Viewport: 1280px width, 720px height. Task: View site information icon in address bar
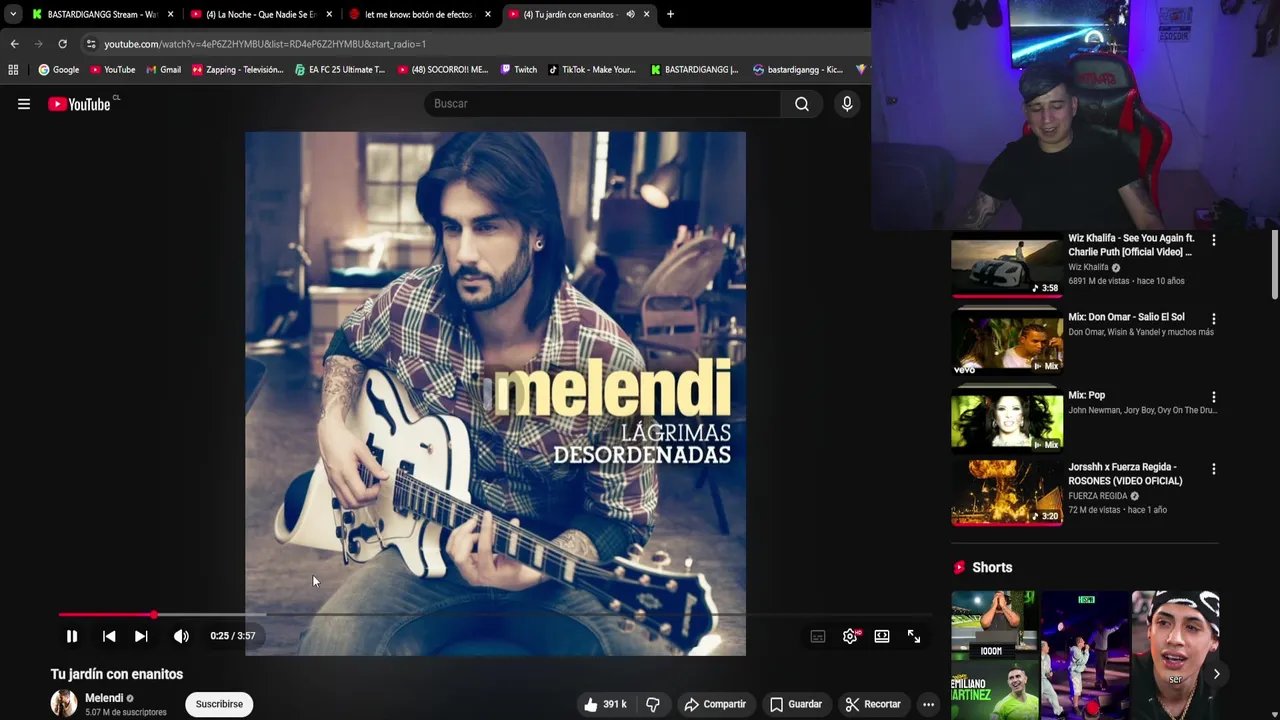[x=91, y=44]
